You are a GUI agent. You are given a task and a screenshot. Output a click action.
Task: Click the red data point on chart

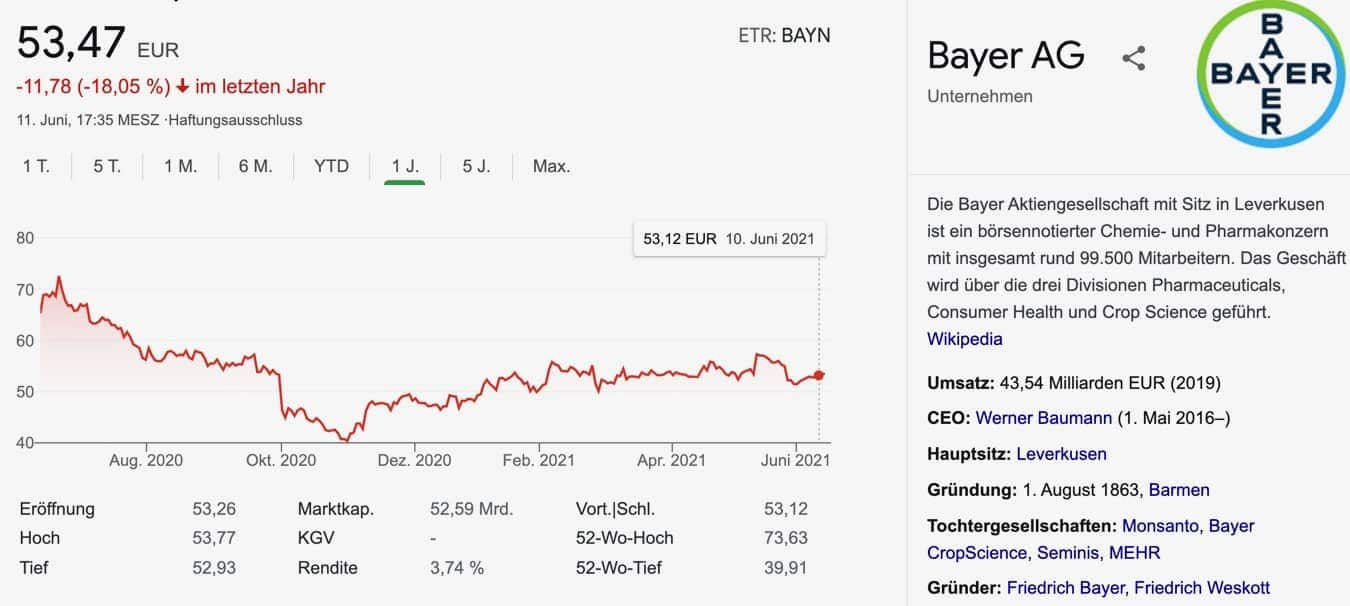pos(819,375)
